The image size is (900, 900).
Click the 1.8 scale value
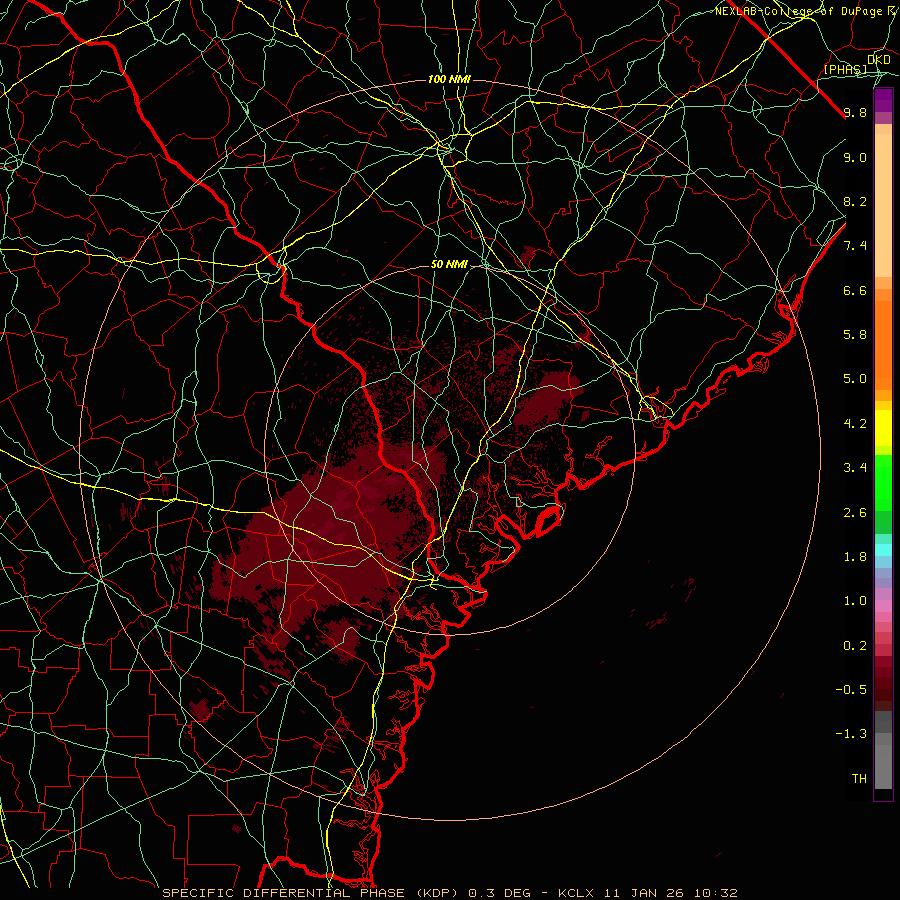tap(855, 557)
